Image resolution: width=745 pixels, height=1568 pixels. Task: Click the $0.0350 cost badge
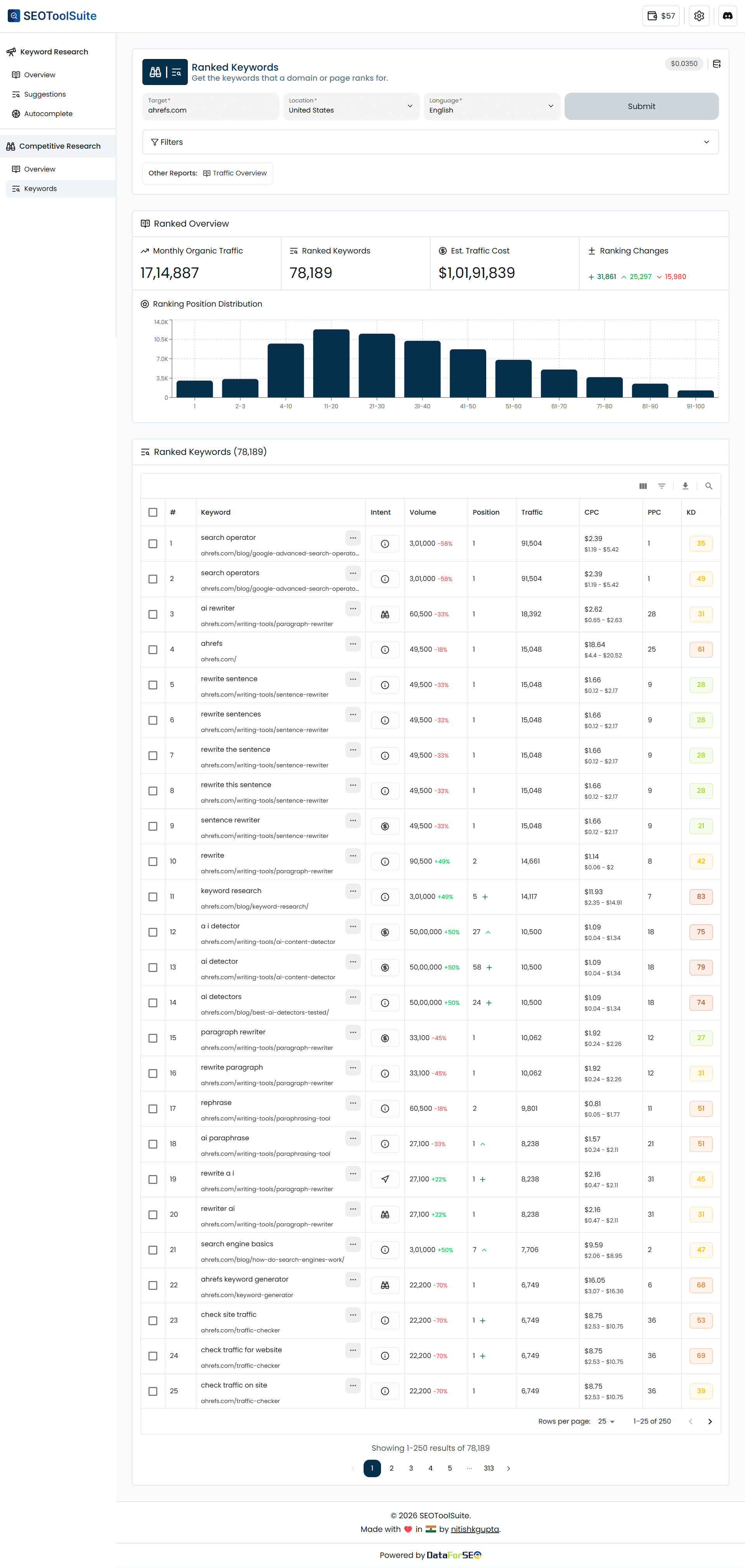pyautogui.click(x=684, y=64)
